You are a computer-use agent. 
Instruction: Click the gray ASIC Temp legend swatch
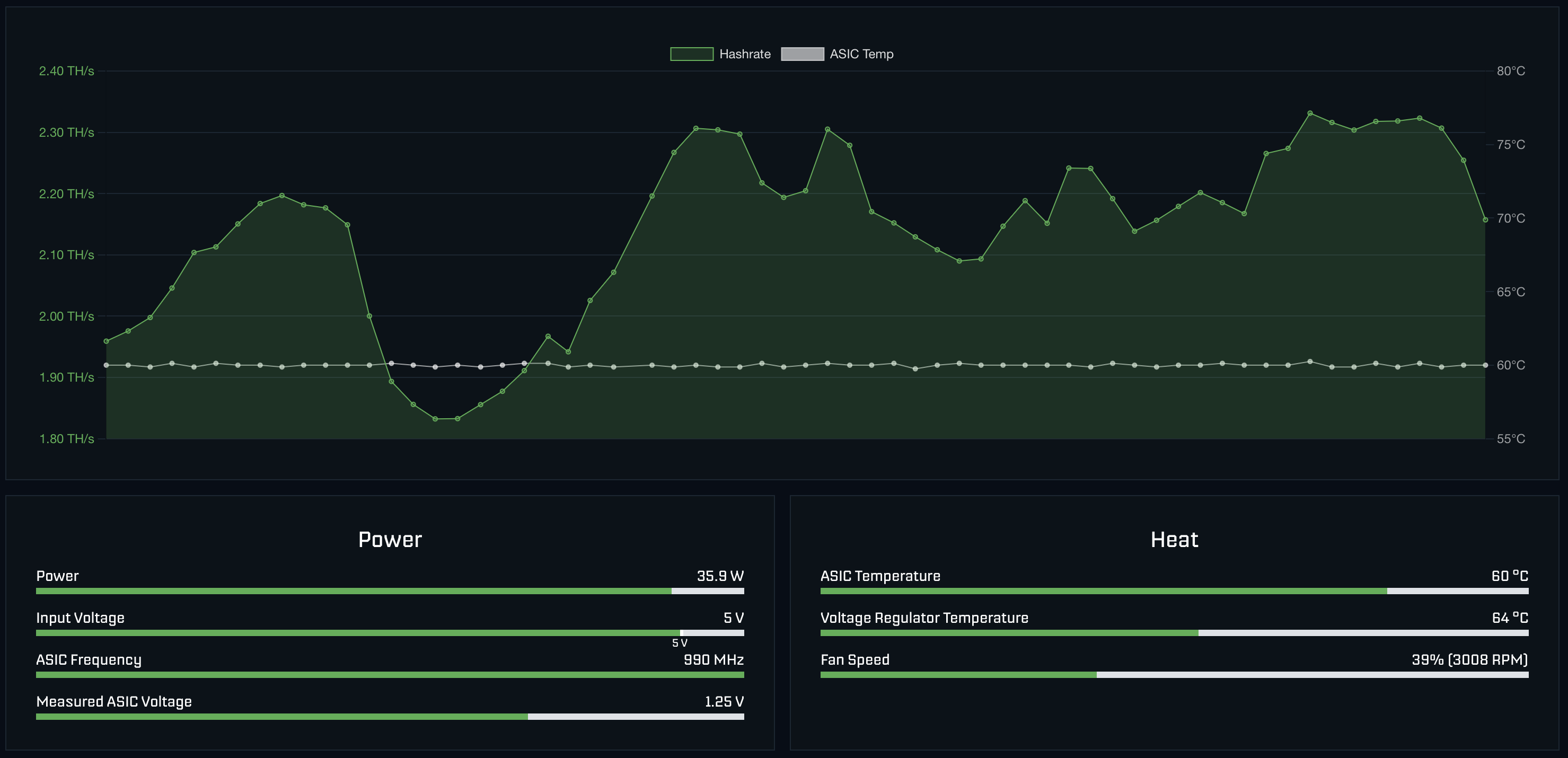tap(802, 54)
